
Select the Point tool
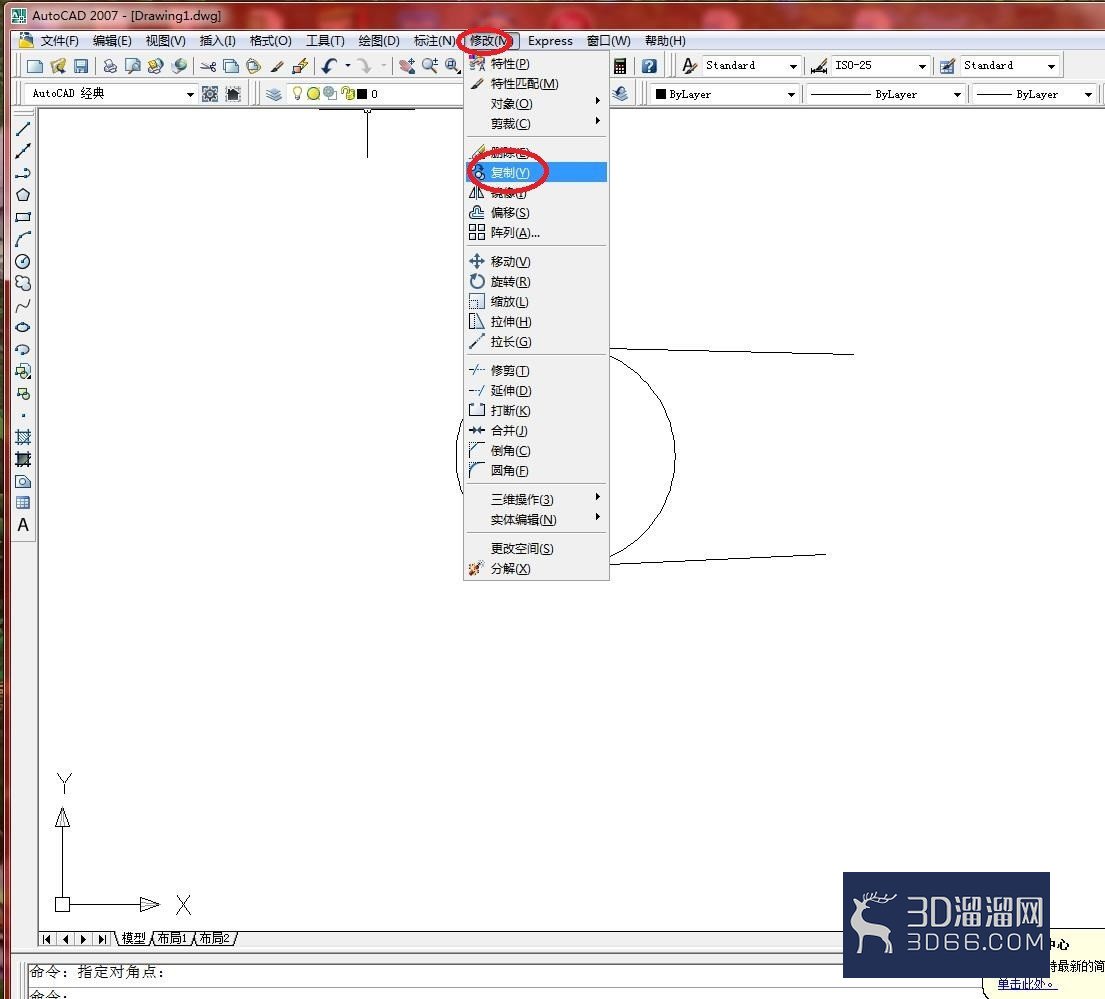coord(23,416)
